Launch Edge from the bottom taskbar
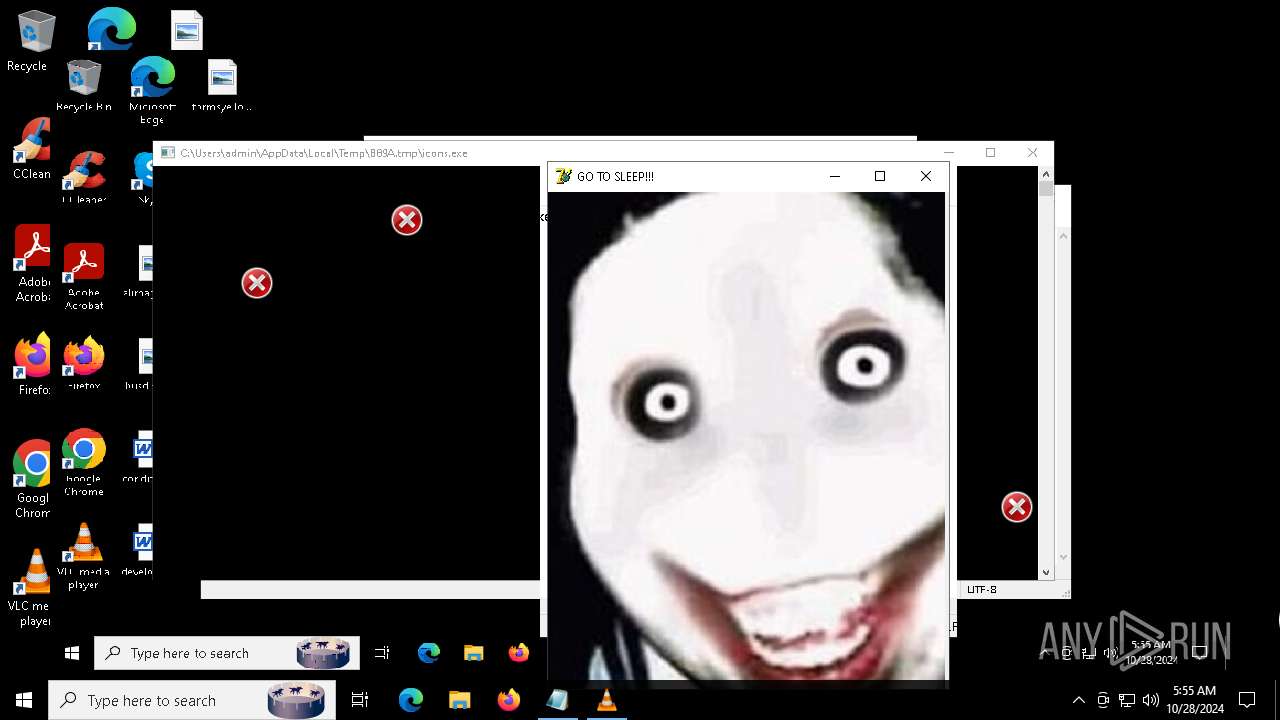Image resolution: width=1280 pixels, height=720 pixels. pyautogui.click(x=411, y=700)
